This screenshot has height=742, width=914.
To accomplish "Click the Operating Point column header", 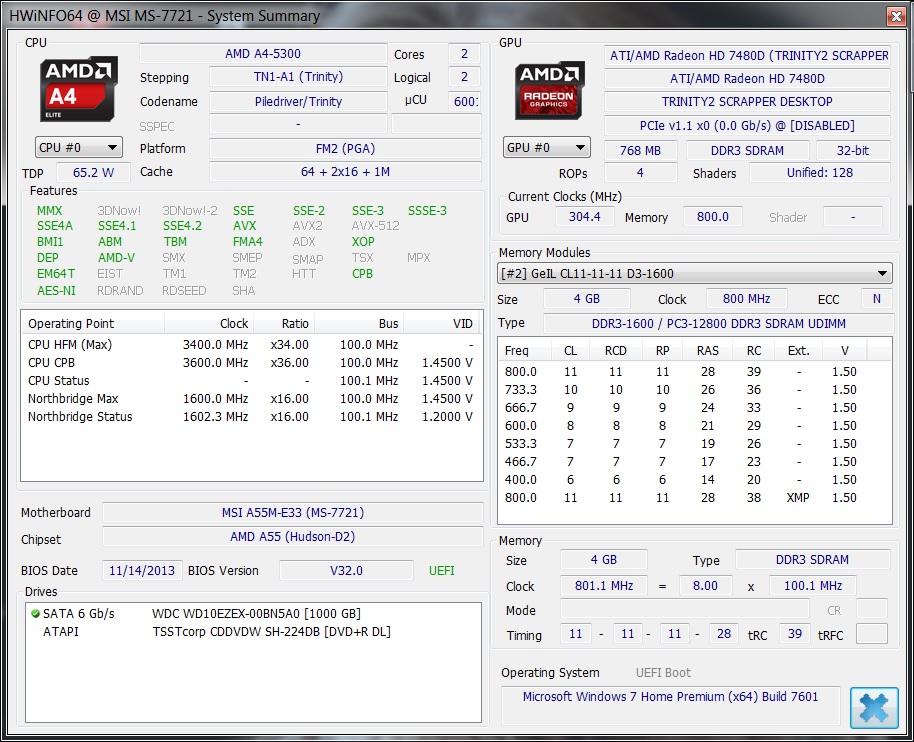I will click(93, 323).
